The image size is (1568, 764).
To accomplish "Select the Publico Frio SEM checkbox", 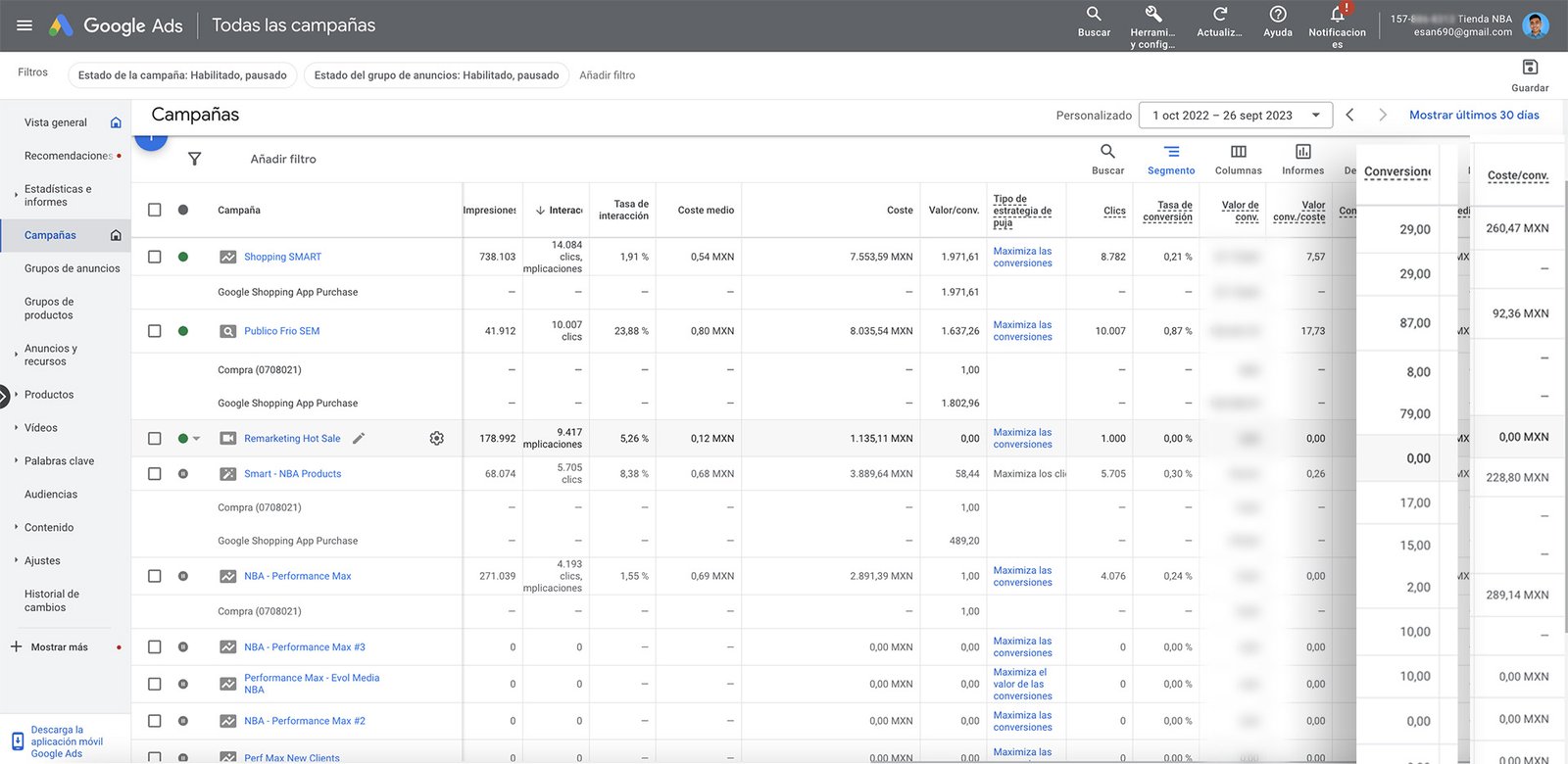I will pyautogui.click(x=154, y=331).
